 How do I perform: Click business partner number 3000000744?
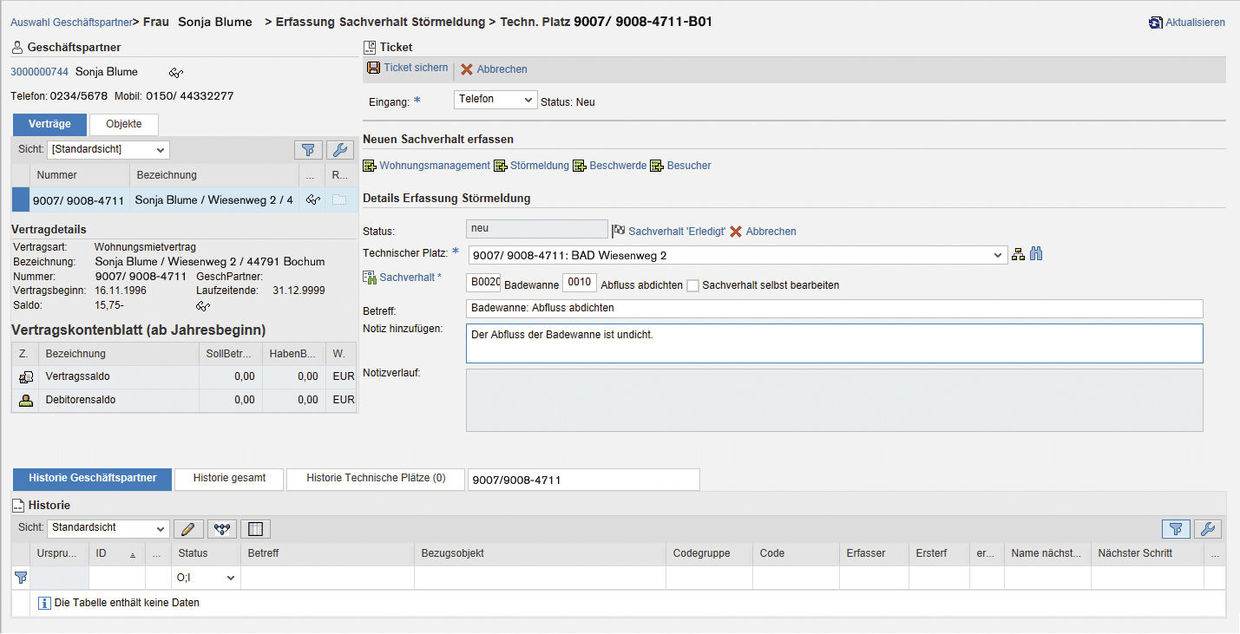[39, 72]
